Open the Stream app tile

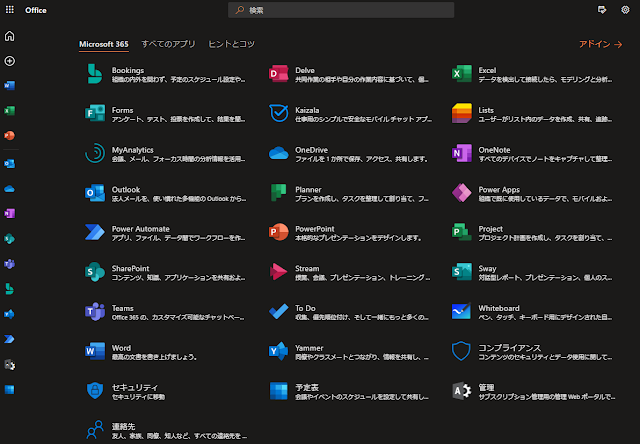coord(349,272)
